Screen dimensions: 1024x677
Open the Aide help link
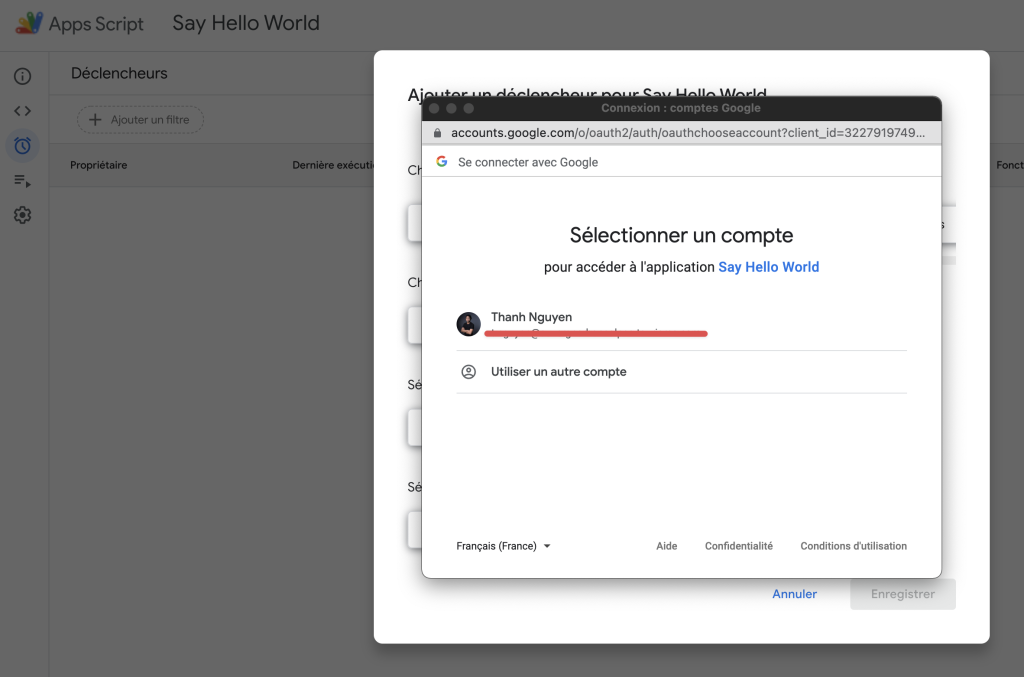(x=666, y=546)
